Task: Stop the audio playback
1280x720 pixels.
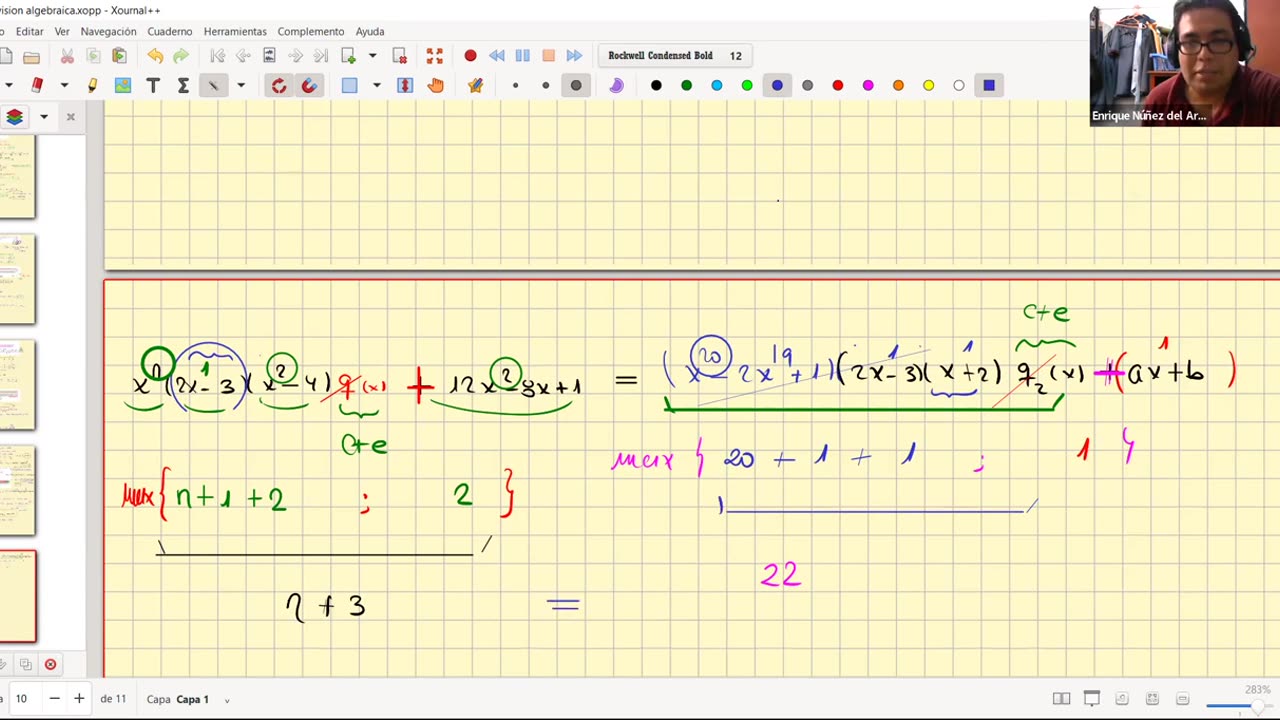Action: pos(548,56)
